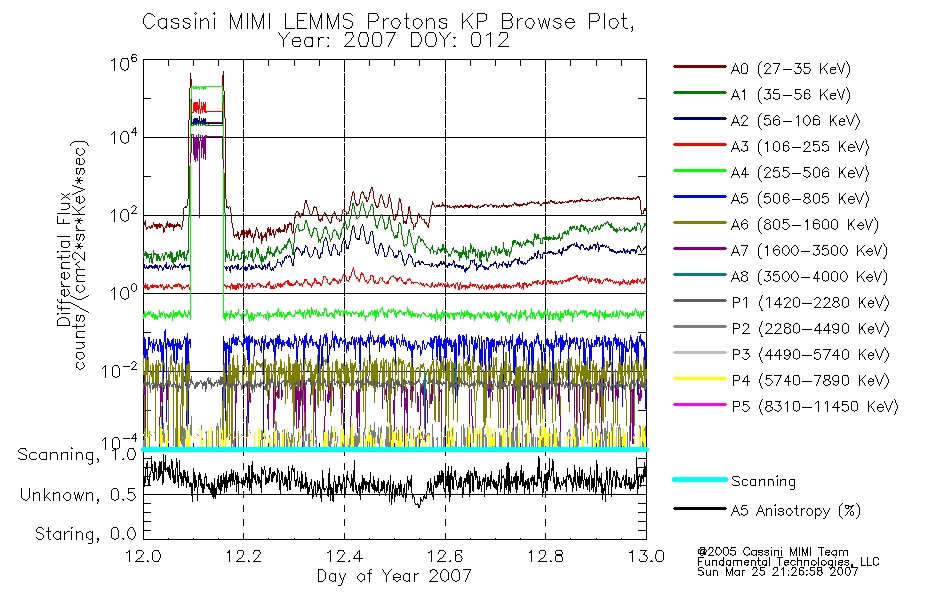Click the 12.8 x-axis tick label

(545, 556)
